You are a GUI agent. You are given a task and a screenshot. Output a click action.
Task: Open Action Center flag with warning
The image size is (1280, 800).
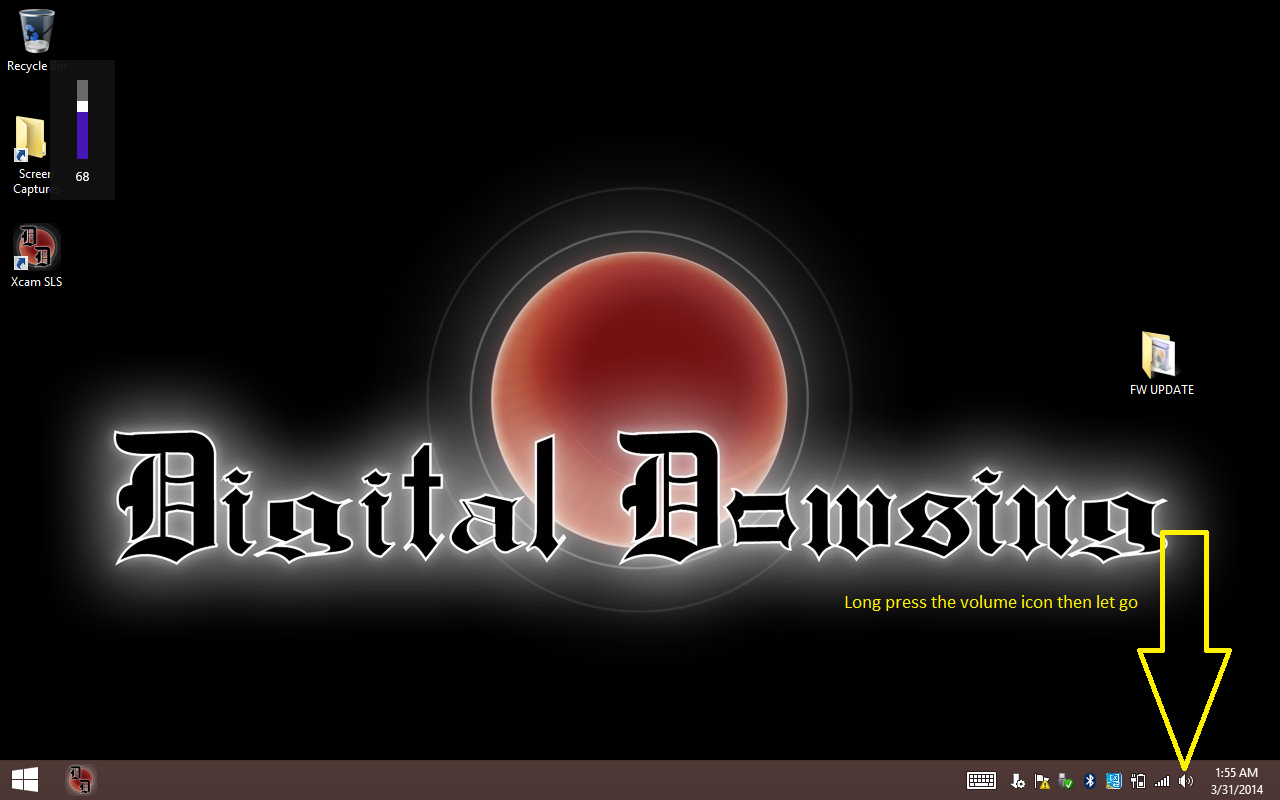(1042, 781)
